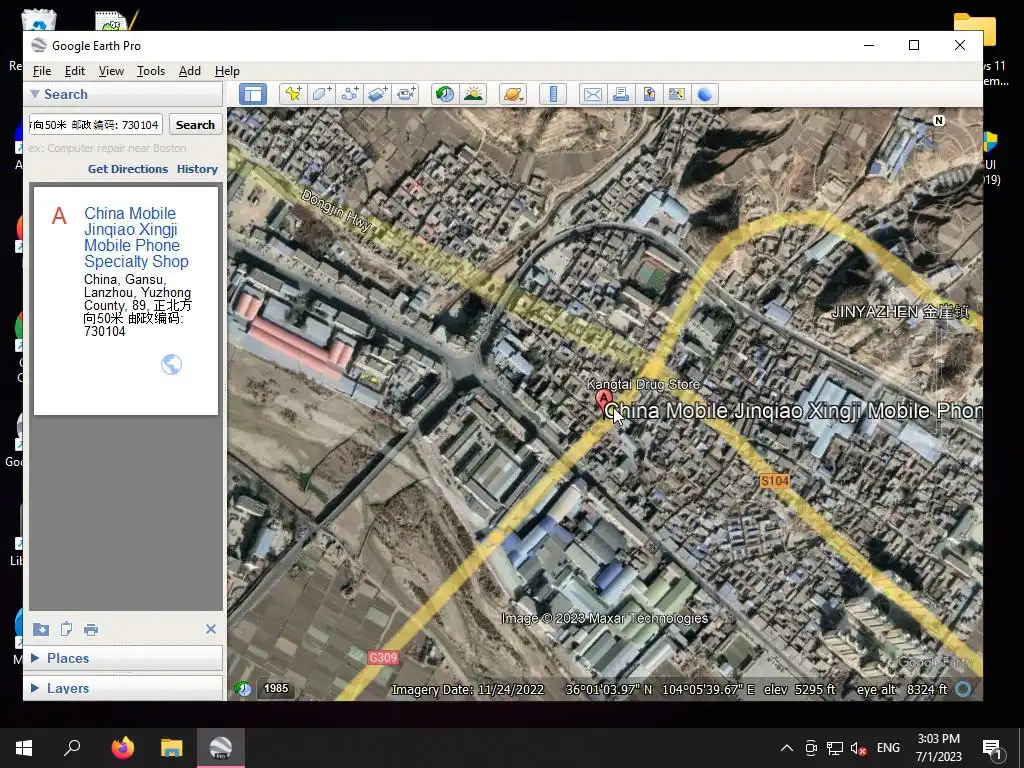Toggle the sidebar visibility button
Image resolution: width=1024 pixels, height=768 pixels.
point(253,94)
